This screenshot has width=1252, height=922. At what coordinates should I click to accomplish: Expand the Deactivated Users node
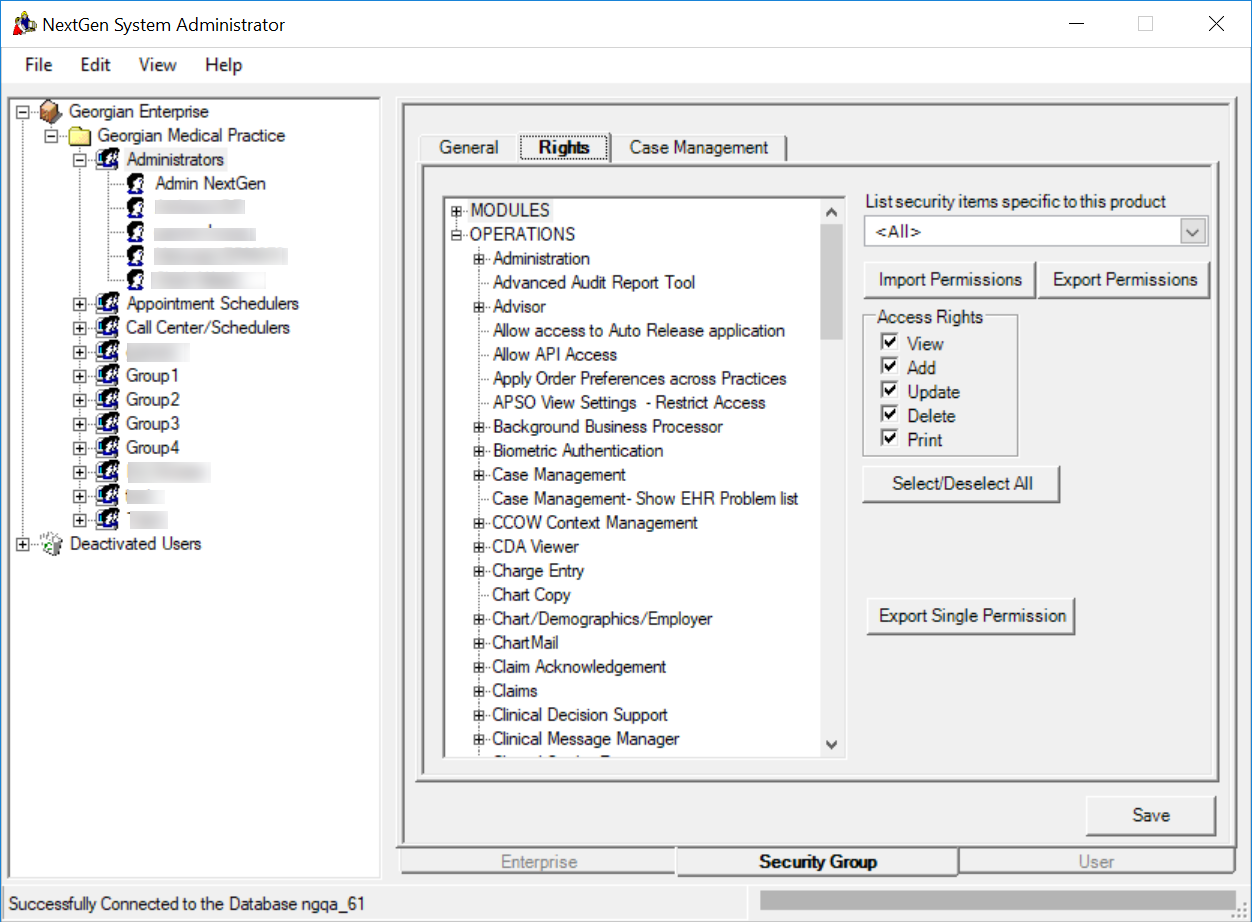[x=24, y=544]
